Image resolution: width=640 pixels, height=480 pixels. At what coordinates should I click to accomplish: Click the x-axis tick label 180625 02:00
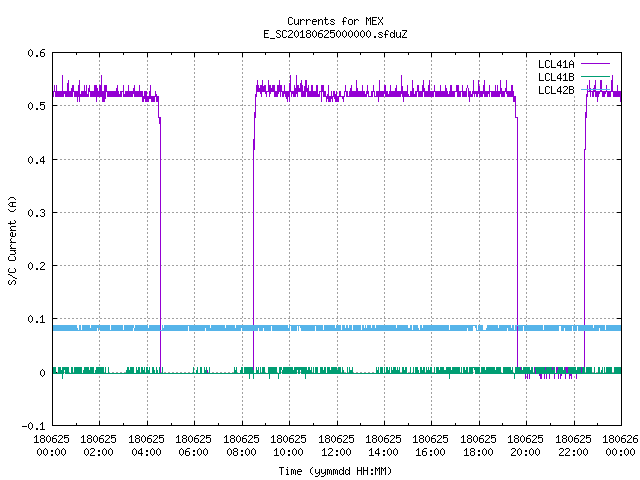click(x=98, y=446)
